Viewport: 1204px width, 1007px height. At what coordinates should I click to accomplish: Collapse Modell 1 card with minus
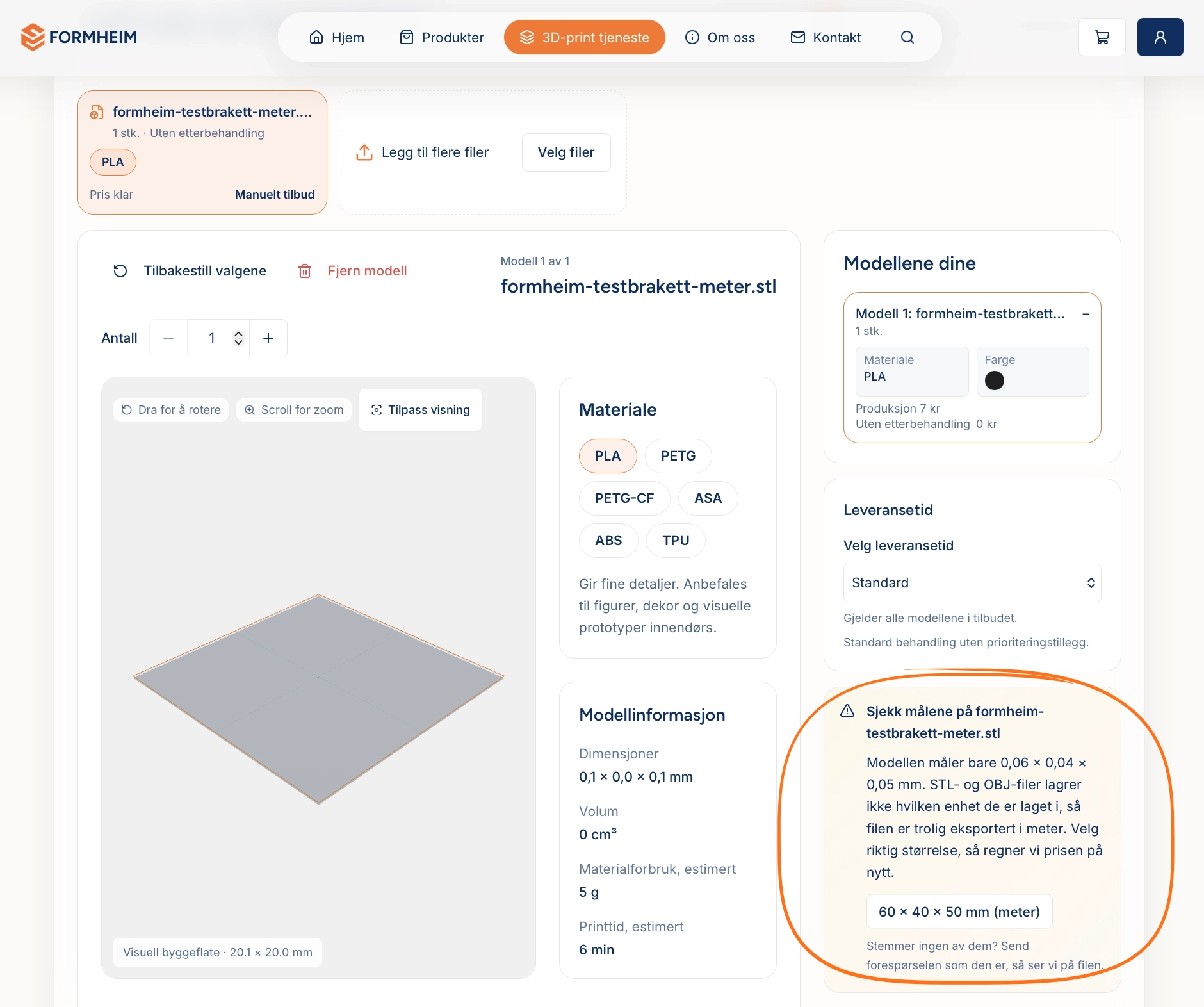1086,314
